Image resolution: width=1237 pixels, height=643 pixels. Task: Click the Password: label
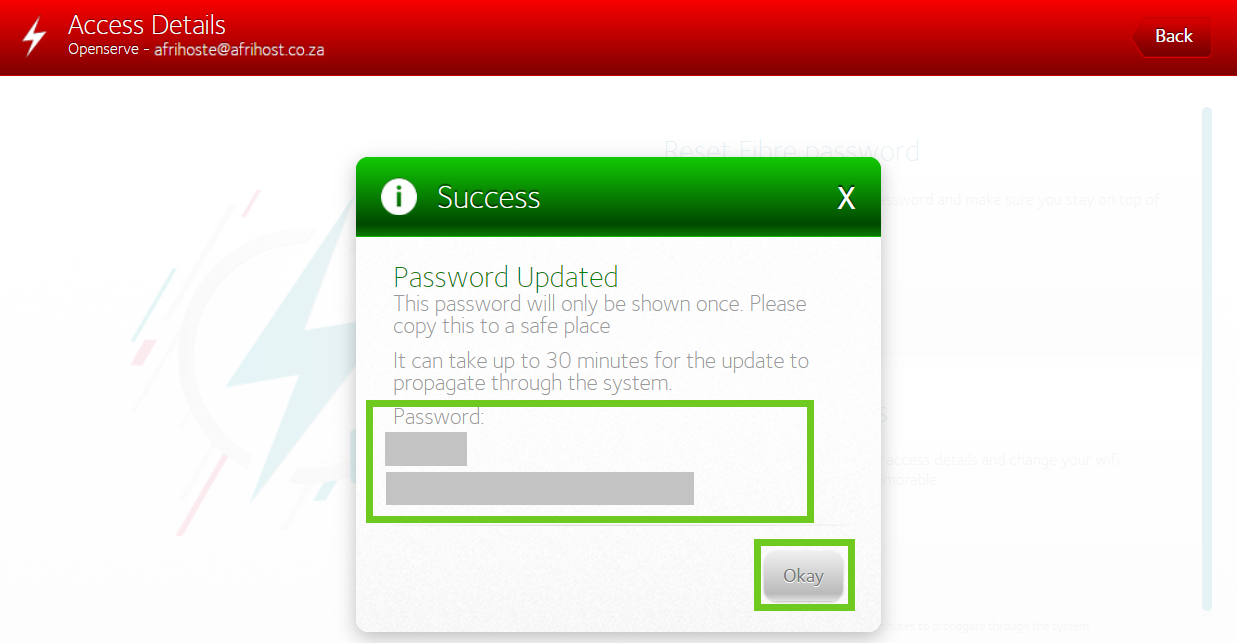(x=438, y=417)
